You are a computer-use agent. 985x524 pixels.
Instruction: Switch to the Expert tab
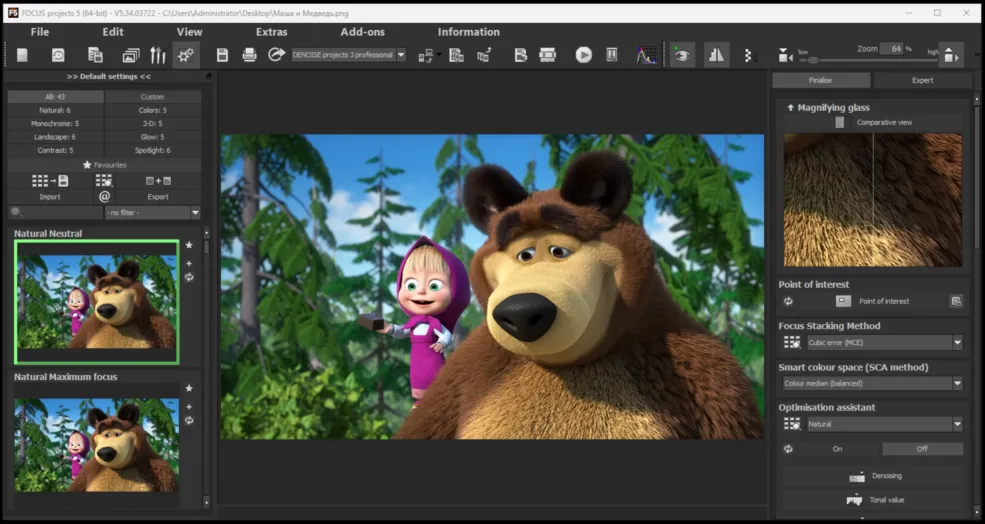pyautogui.click(x=922, y=80)
